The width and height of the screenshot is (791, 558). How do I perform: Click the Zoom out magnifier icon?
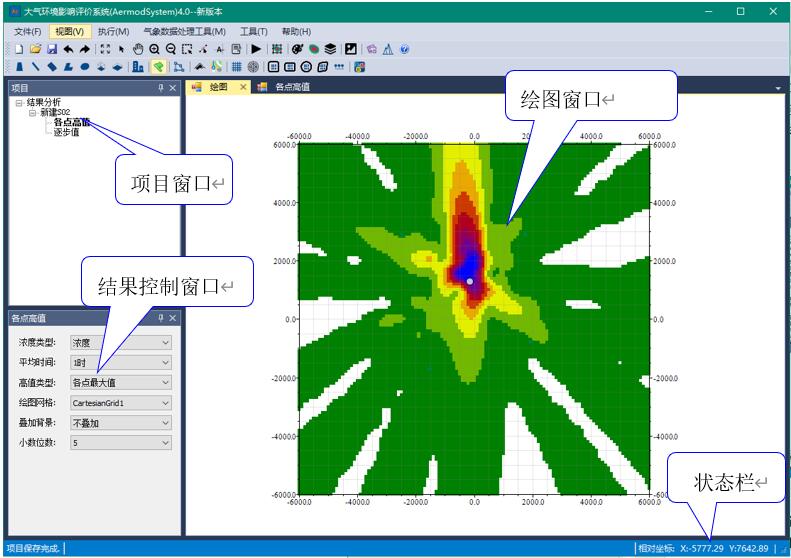171,48
